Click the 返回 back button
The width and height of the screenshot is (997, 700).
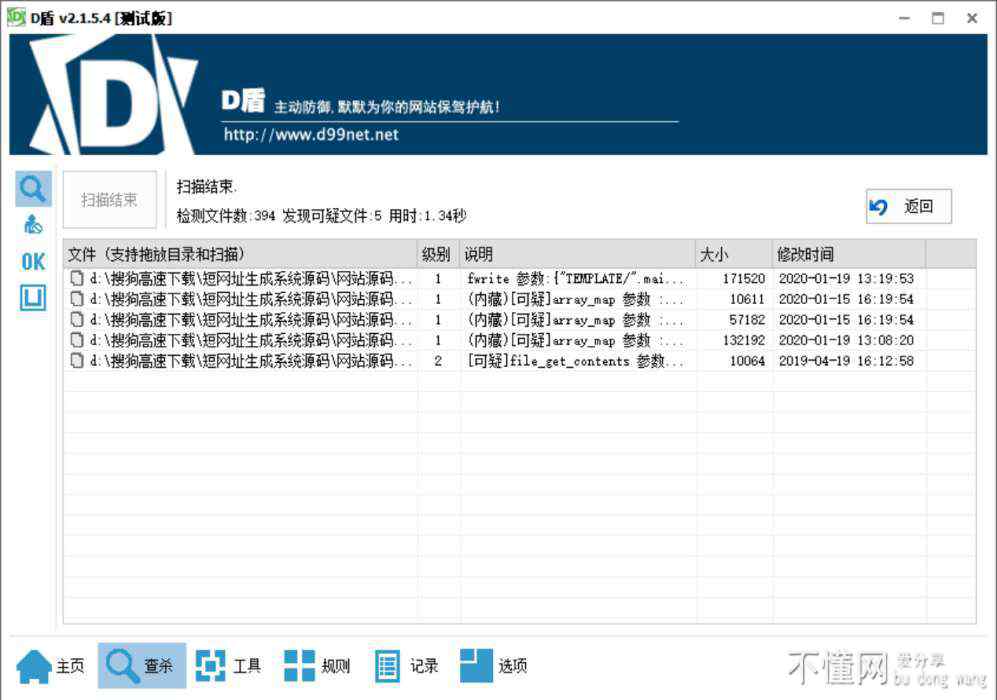(x=909, y=207)
